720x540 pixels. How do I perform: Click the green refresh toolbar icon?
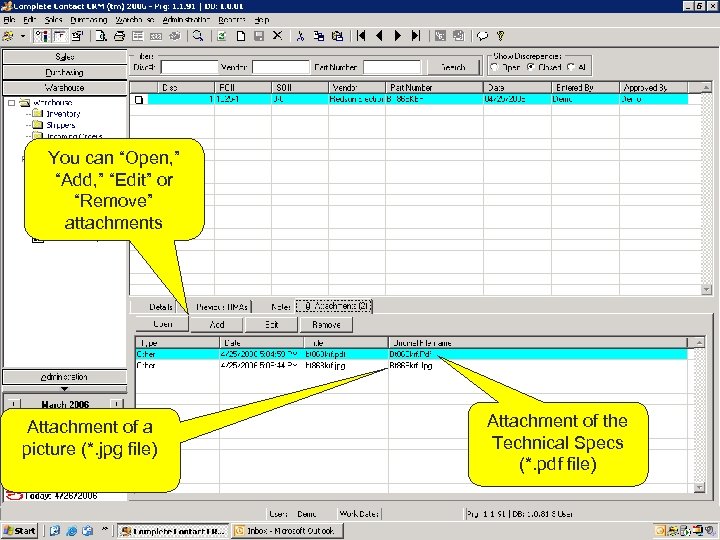coord(222,36)
